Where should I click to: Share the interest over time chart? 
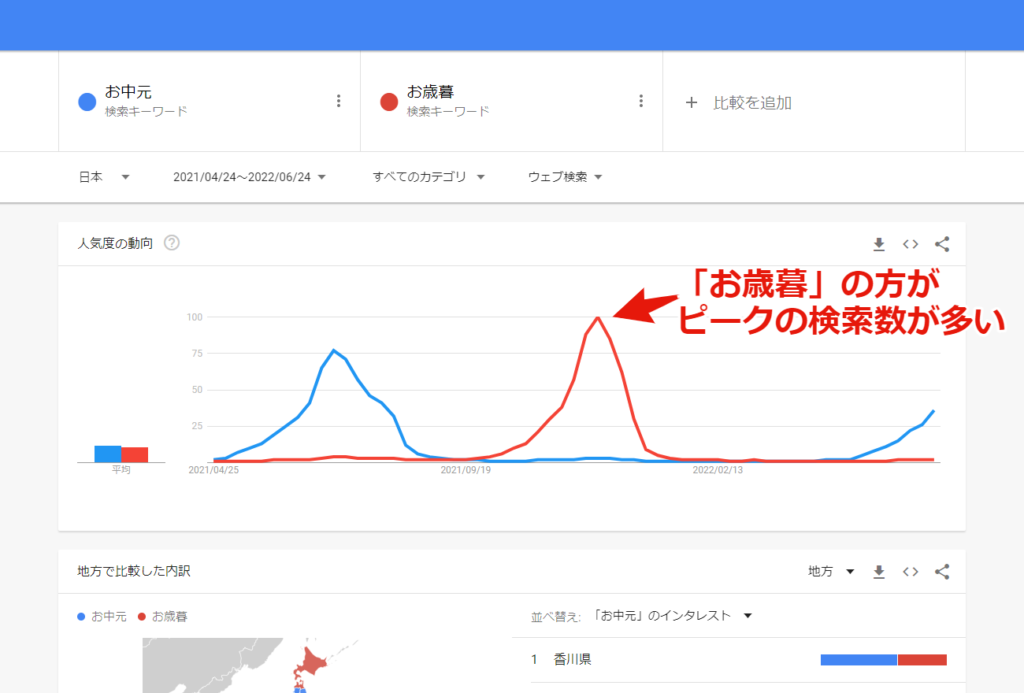[941, 243]
